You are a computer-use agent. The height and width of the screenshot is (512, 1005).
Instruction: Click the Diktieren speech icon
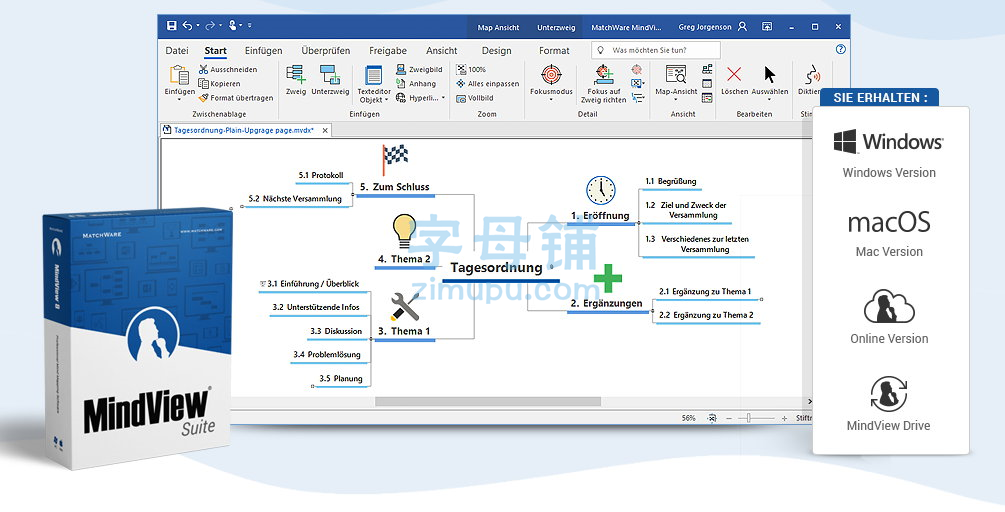811,75
